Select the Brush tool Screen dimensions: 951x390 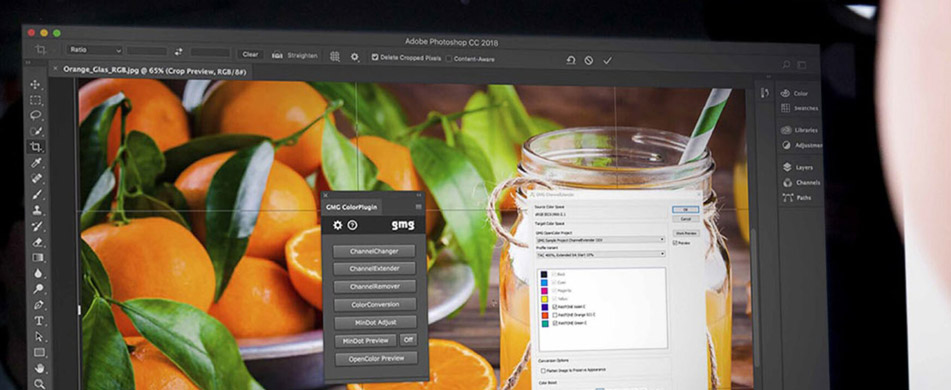[x=37, y=194]
